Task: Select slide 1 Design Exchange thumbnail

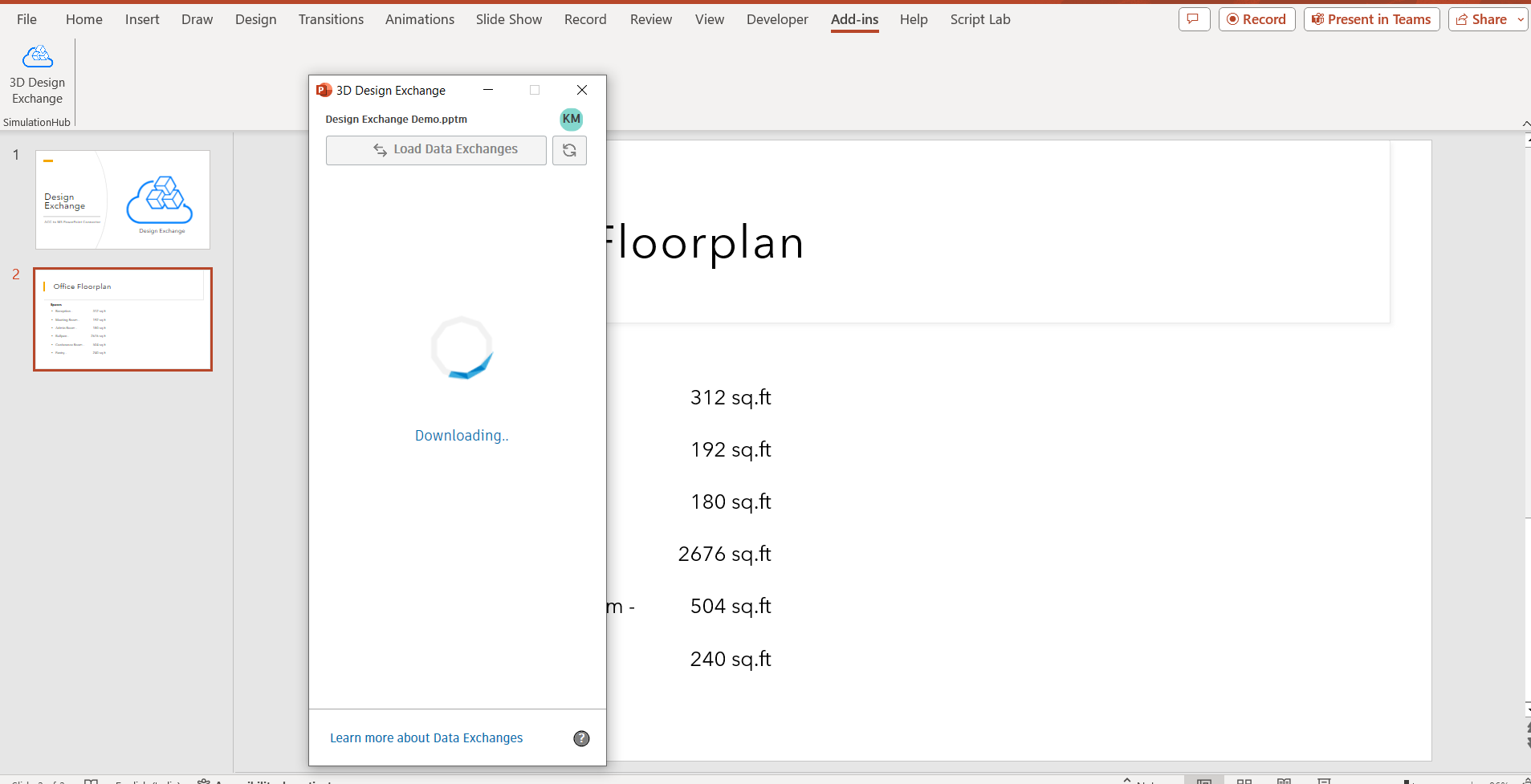Action: coord(123,200)
